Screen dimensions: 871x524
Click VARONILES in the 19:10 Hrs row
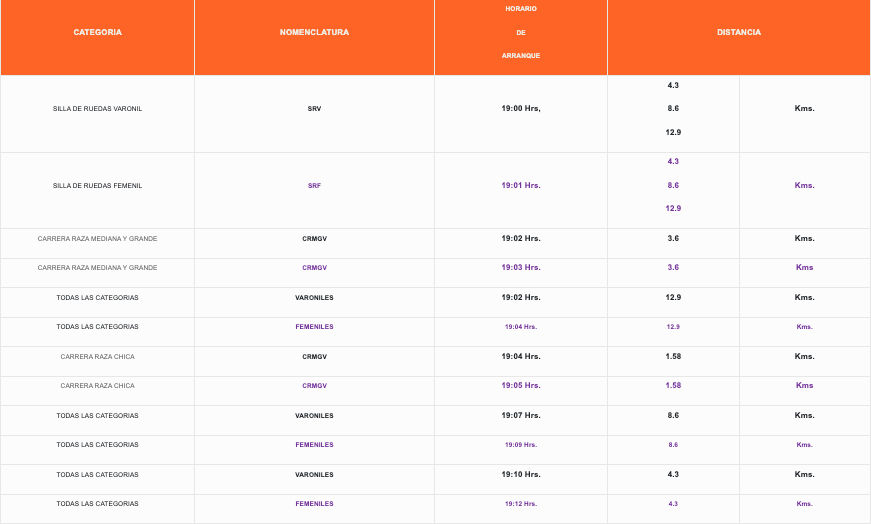tap(314, 474)
